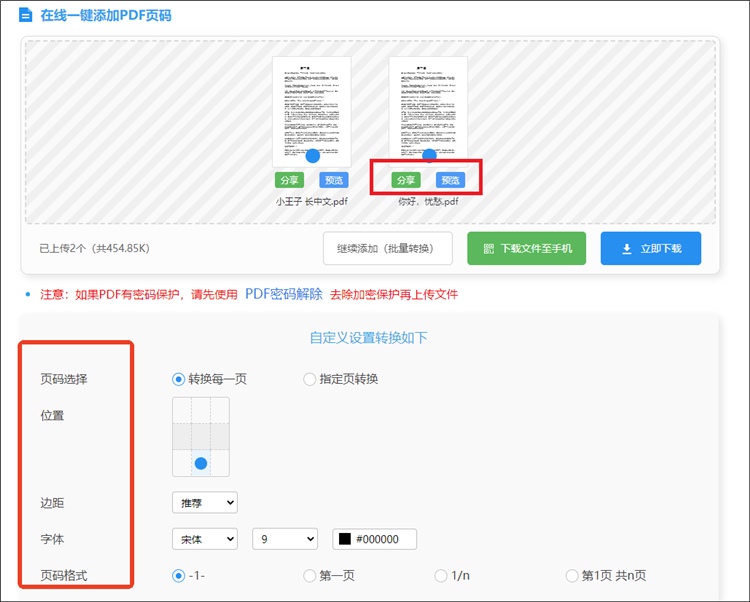Click 预览 under 小王子 长中文.pdf
This screenshot has height=602, width=750.
(334, 180)
